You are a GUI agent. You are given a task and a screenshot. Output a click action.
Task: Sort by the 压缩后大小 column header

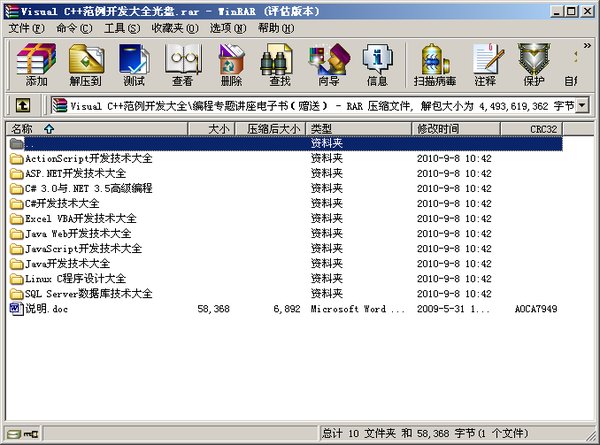[x=271, y=129]
